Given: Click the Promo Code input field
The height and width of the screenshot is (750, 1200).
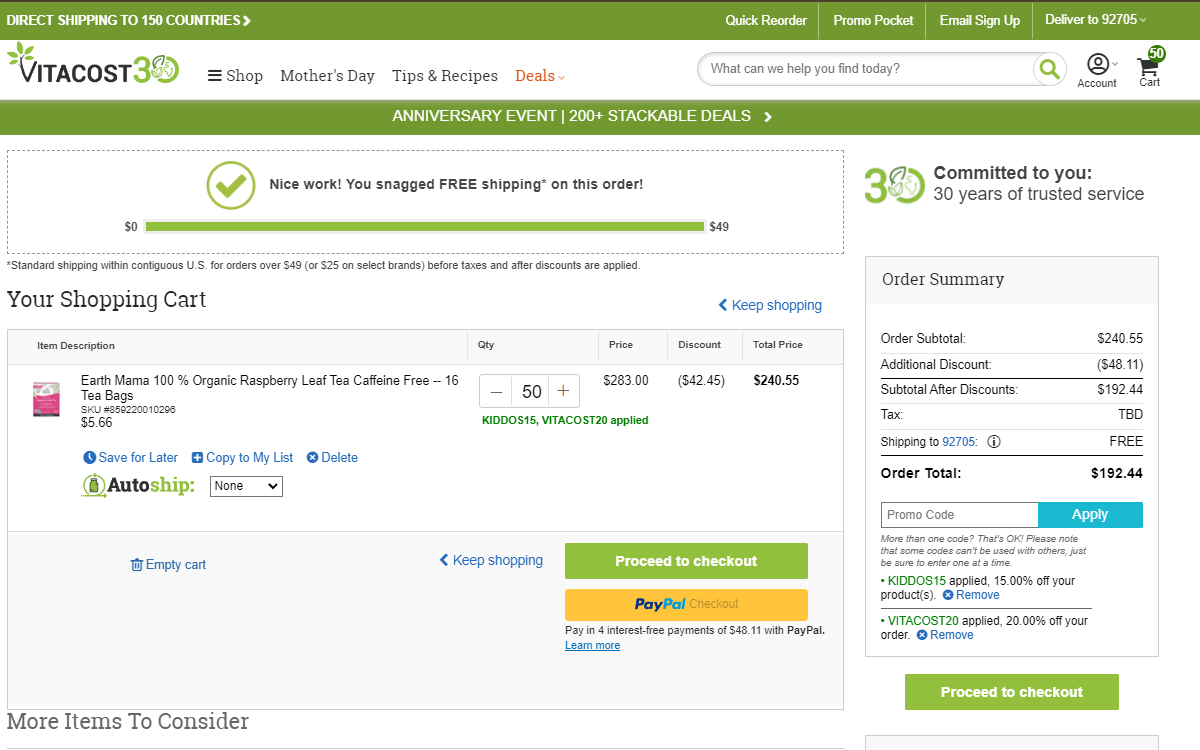Looking at the screenshot, I should [x=959, y=515].
